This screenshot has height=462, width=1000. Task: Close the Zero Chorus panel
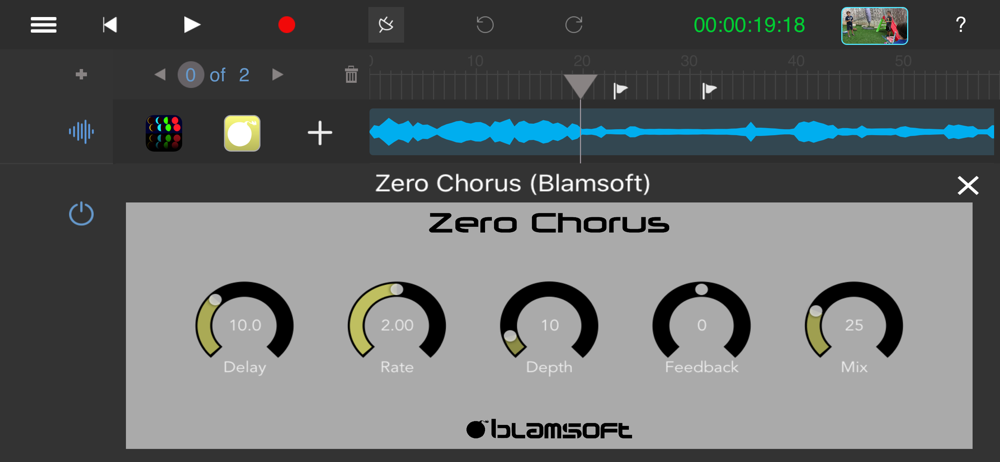(967, 185)
